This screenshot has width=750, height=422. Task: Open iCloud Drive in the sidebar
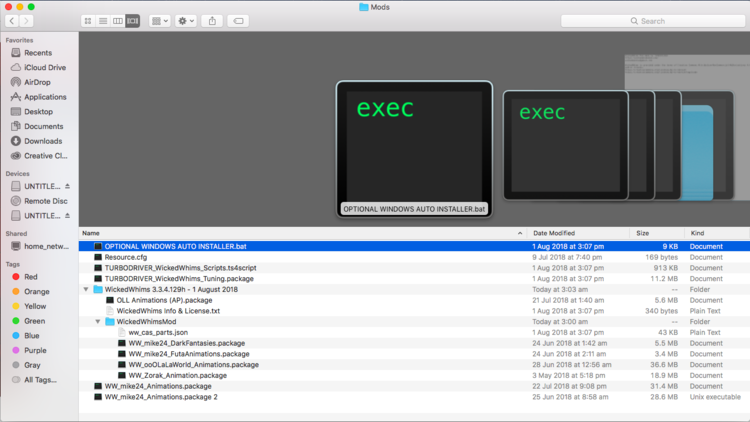click(x=45, y=67)
